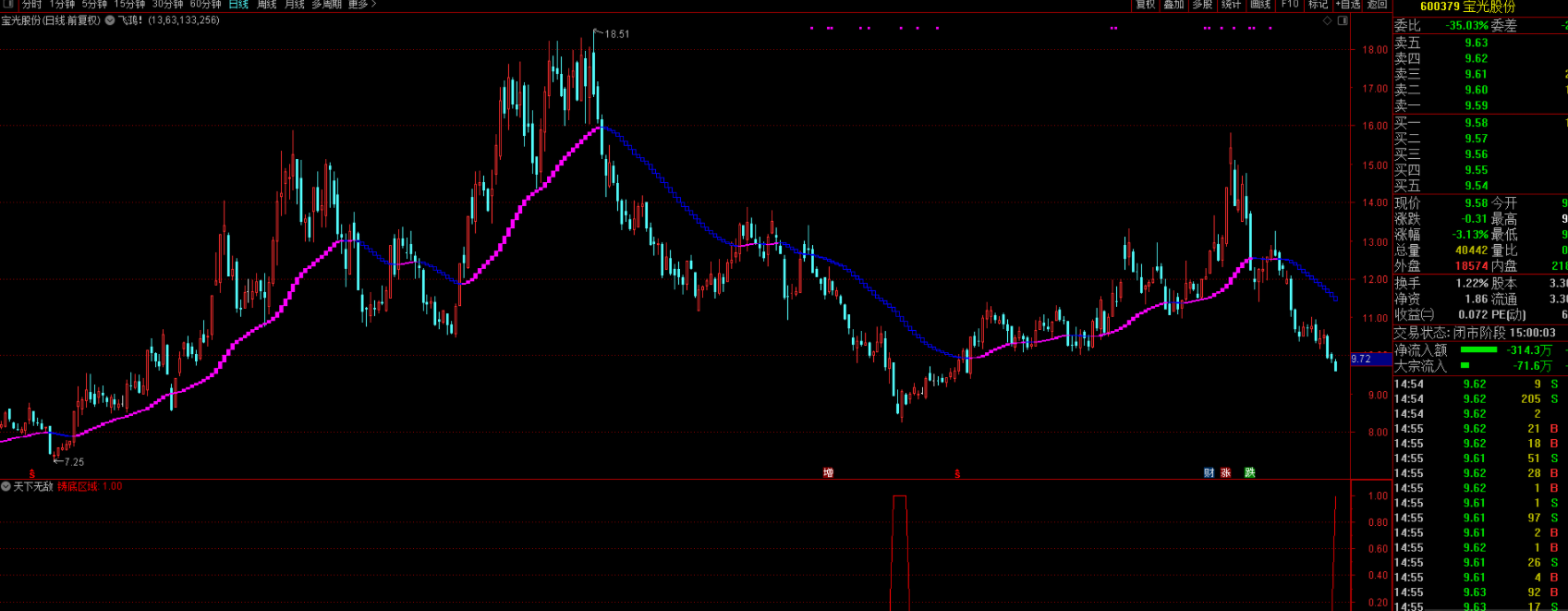
Task: Switch to 月线 monthly chart
Action: click(x=295, y=5)
